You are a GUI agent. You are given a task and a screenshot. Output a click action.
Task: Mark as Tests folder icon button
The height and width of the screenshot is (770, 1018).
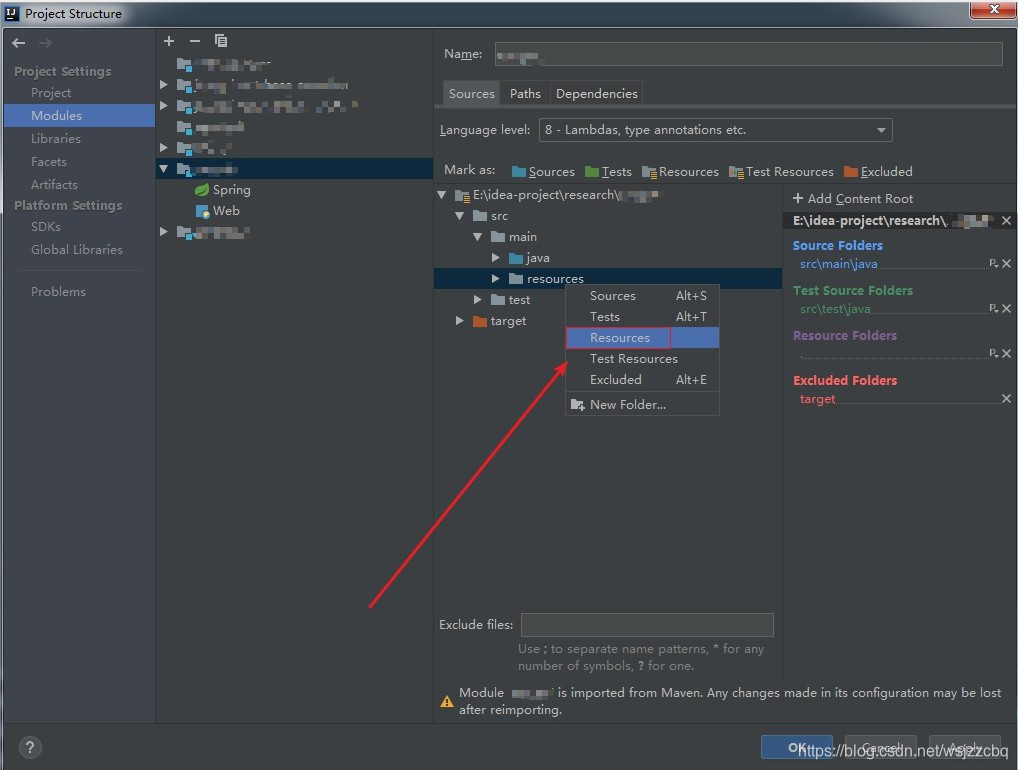(608, 171)
